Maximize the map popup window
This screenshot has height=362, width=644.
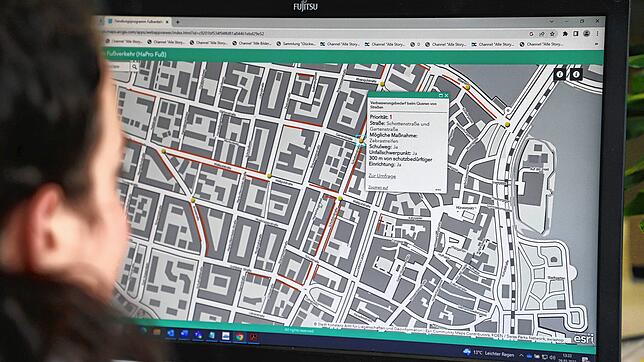pyautogui.click(x=441, y=95)
